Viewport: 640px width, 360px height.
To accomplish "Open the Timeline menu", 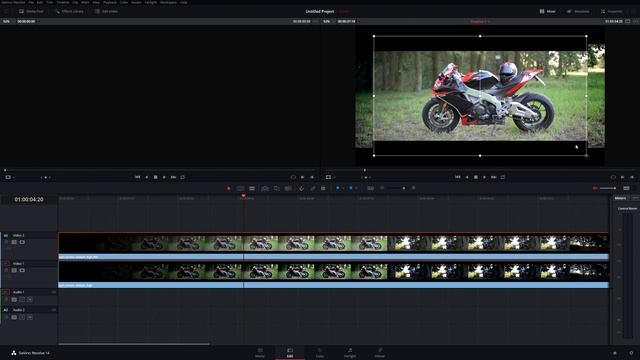I will (x=62, y=2).
